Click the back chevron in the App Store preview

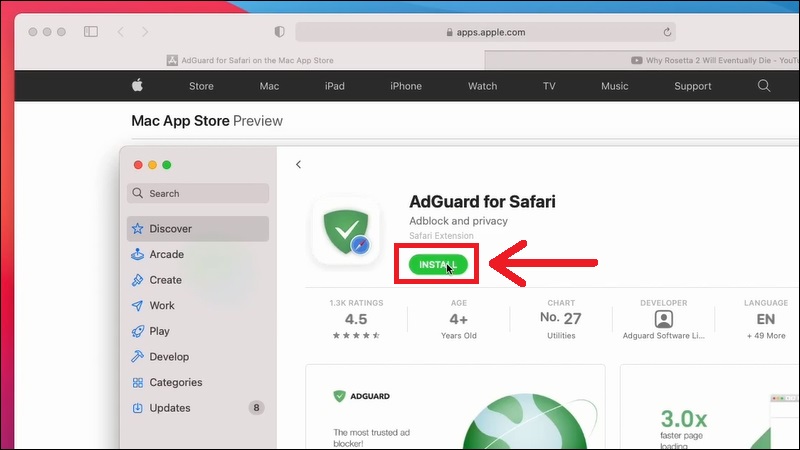(298, 164)
